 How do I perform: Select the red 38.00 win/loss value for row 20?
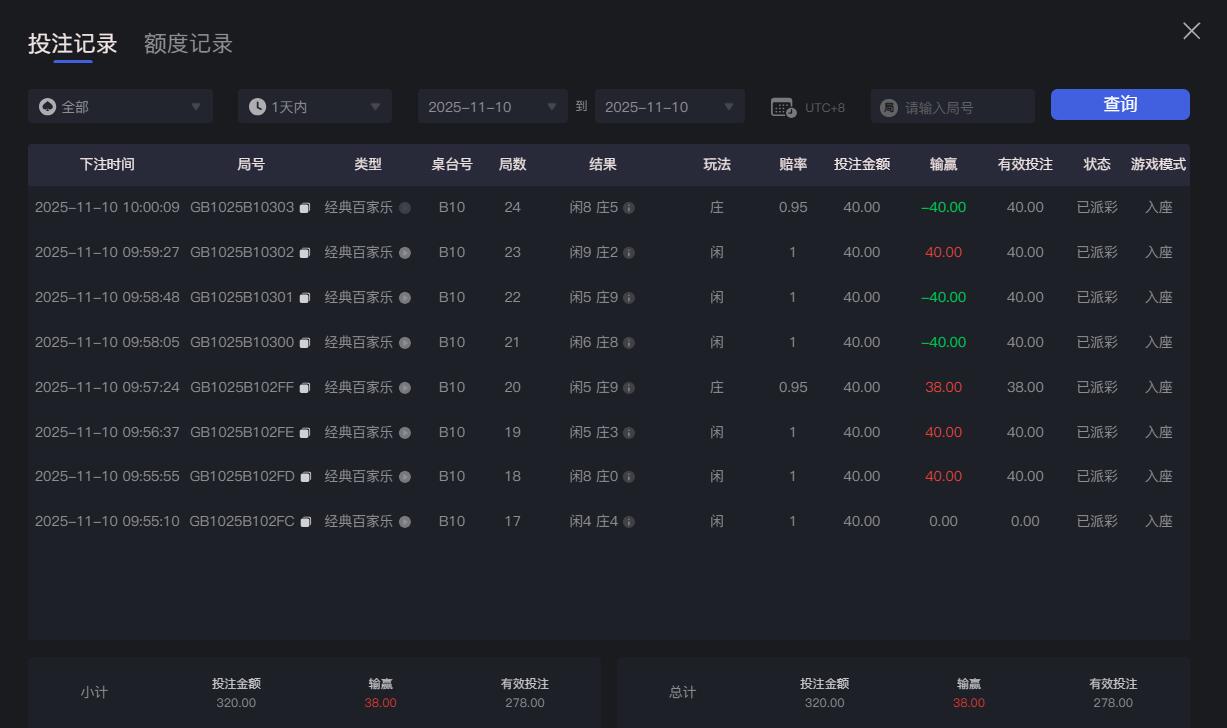tap(943, 387)
